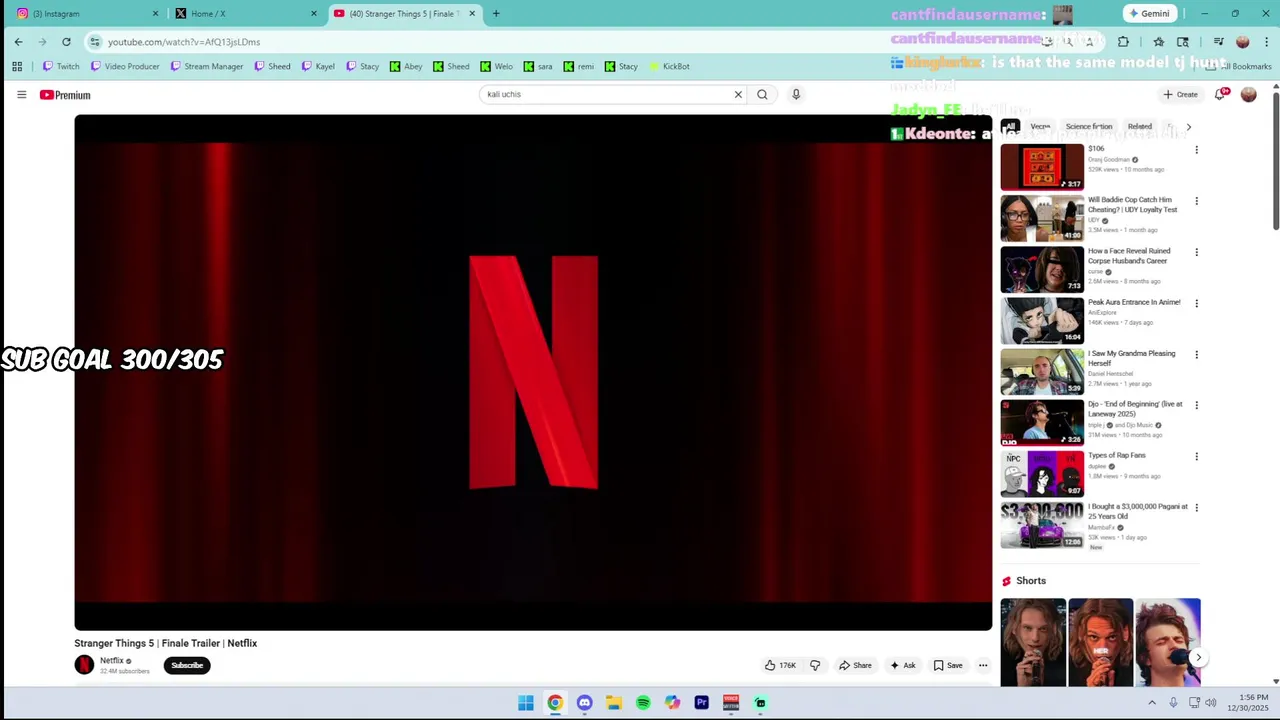Clear the search box text
Image resolution: width=1280 pixels, height=720 pixels.
(x=738, y=94)
